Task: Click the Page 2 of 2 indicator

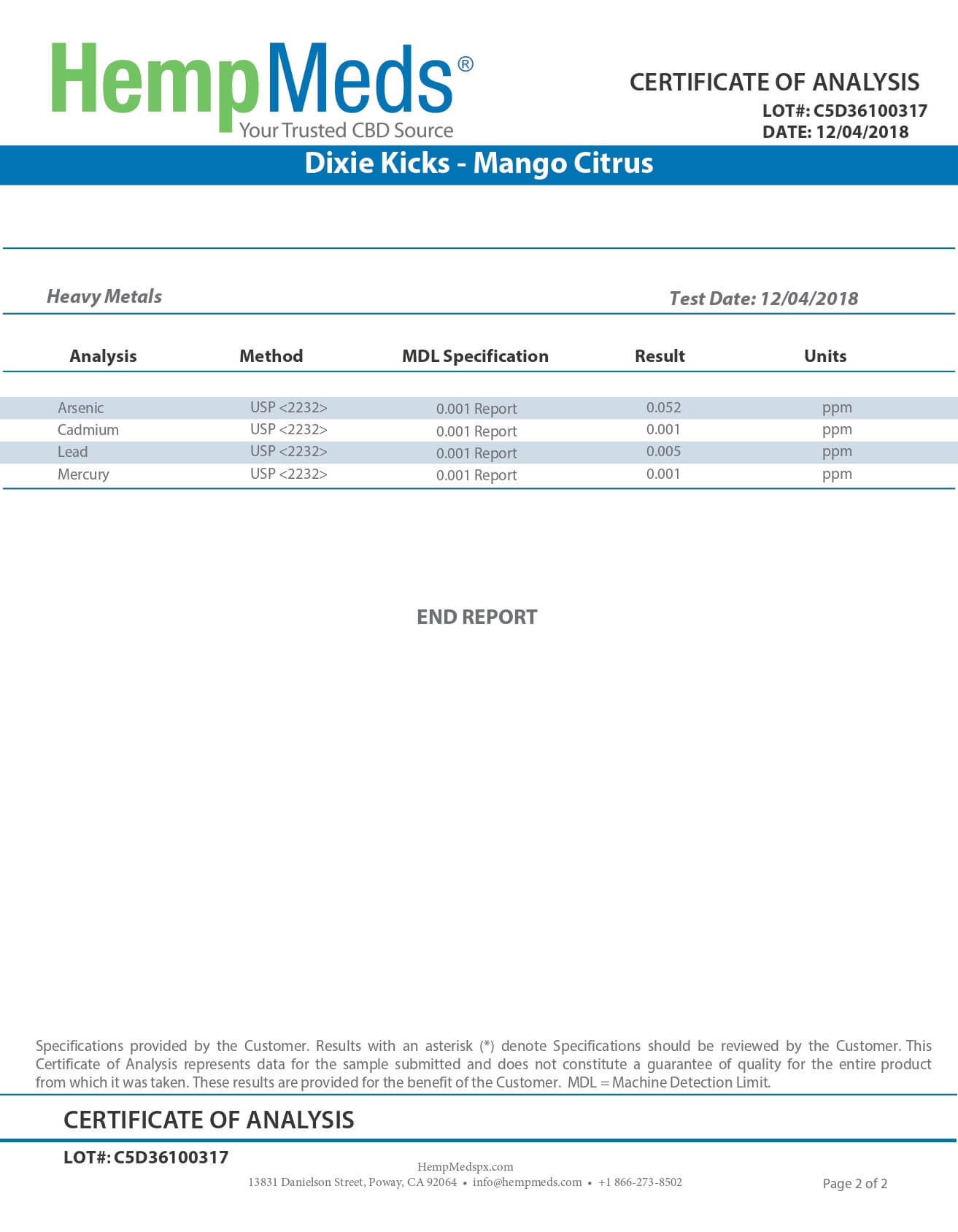Action: pos(854,1183)
